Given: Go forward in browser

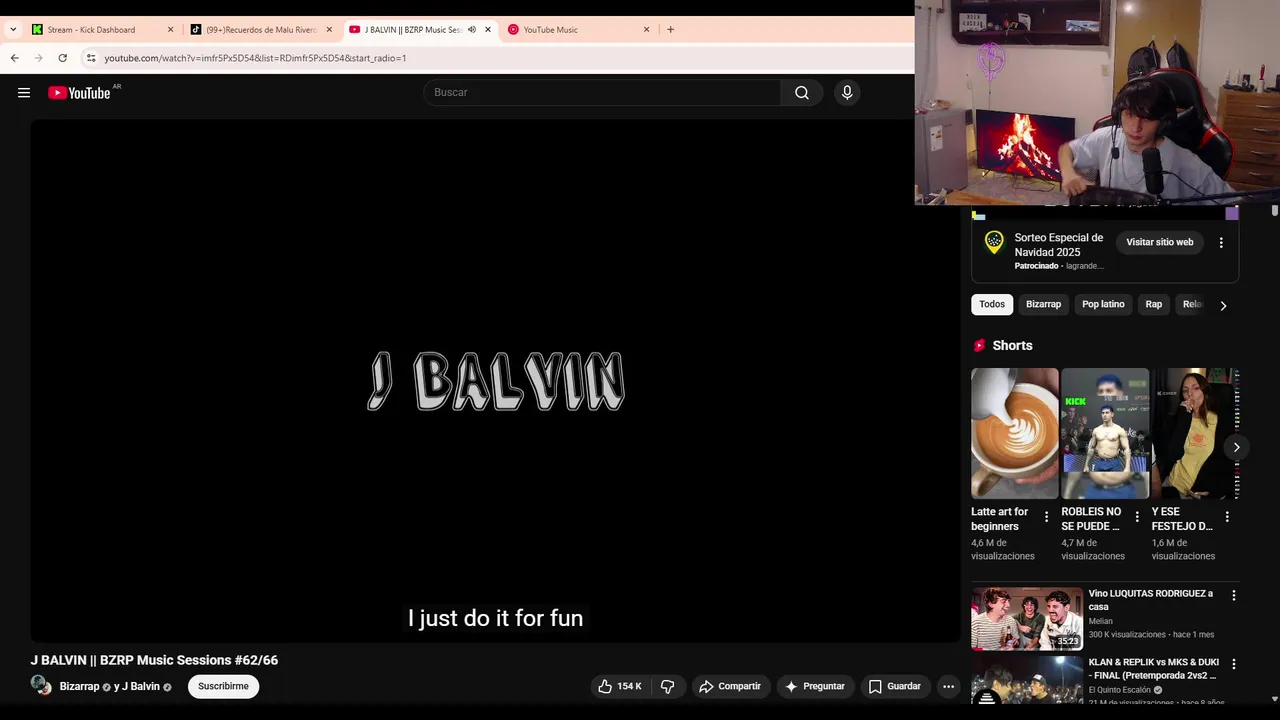Looking at the screenshot, I should [39, 58].
